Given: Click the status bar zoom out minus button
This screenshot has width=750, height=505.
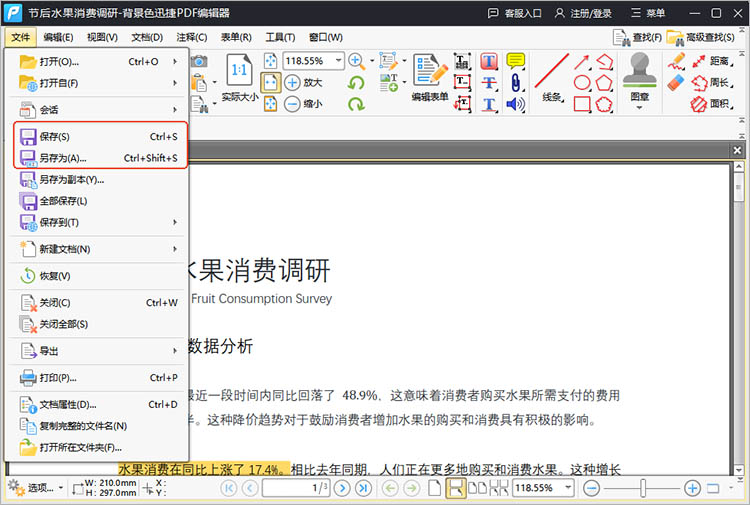Looking at the screenshot, I should (592, 488).
